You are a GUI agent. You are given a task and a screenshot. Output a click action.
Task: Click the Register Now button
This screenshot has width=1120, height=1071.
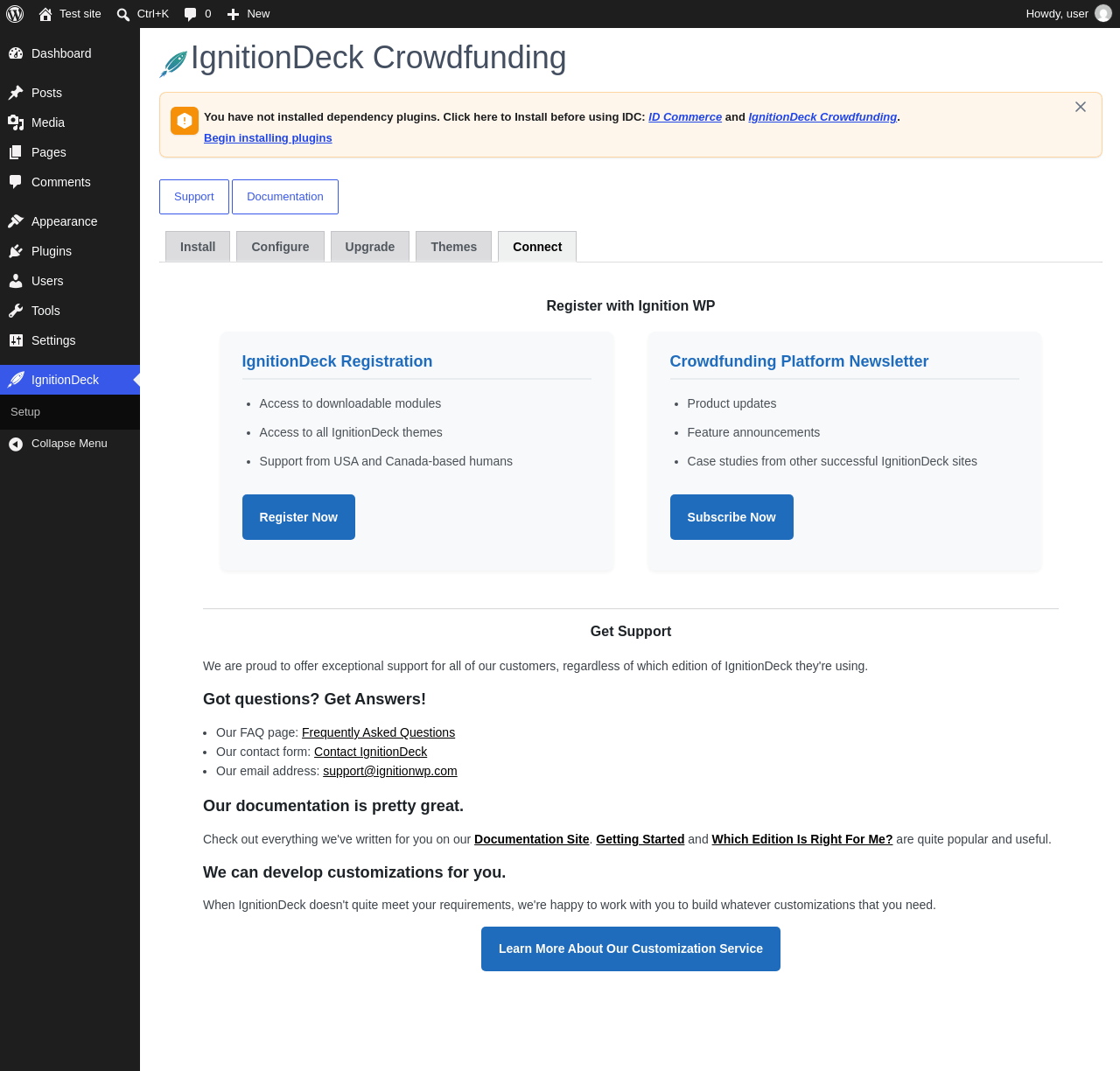coord(298,517)
